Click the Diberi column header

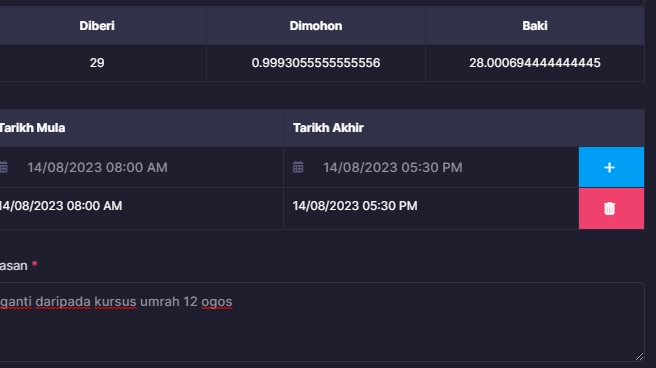point(97,26)
